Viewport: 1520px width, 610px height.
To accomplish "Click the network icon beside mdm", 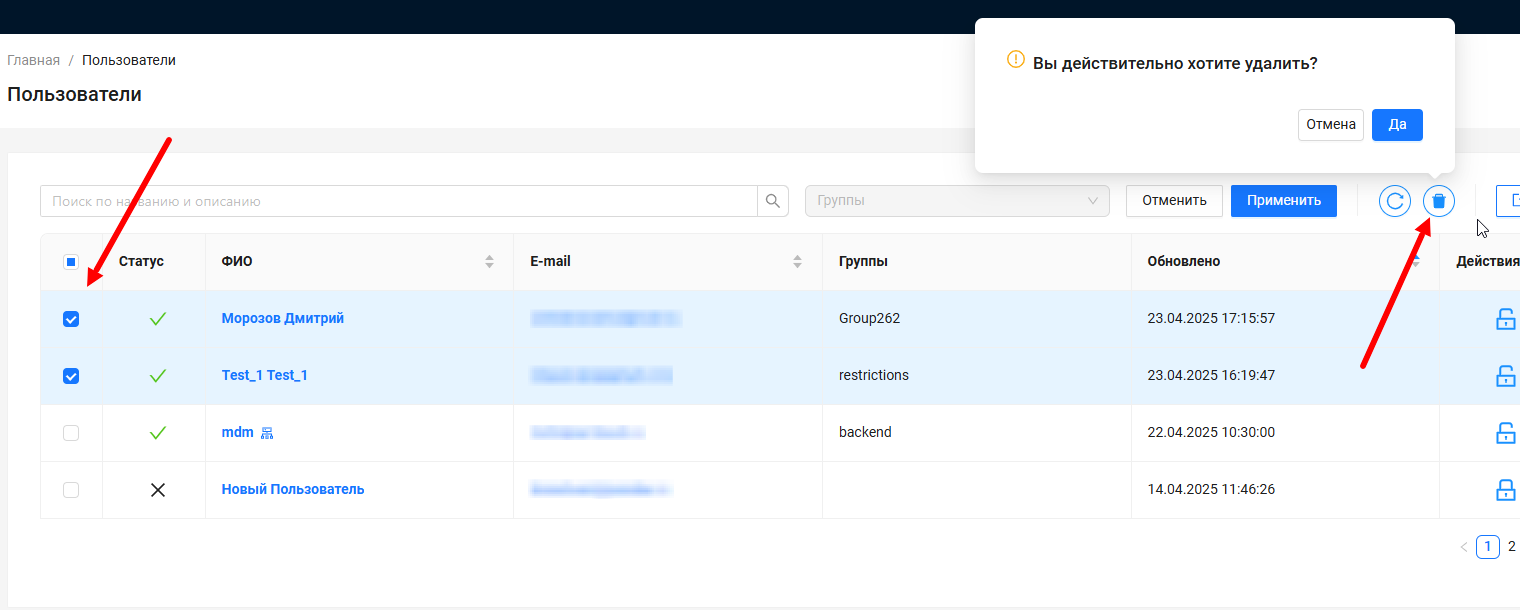I will tap(267, 433).
